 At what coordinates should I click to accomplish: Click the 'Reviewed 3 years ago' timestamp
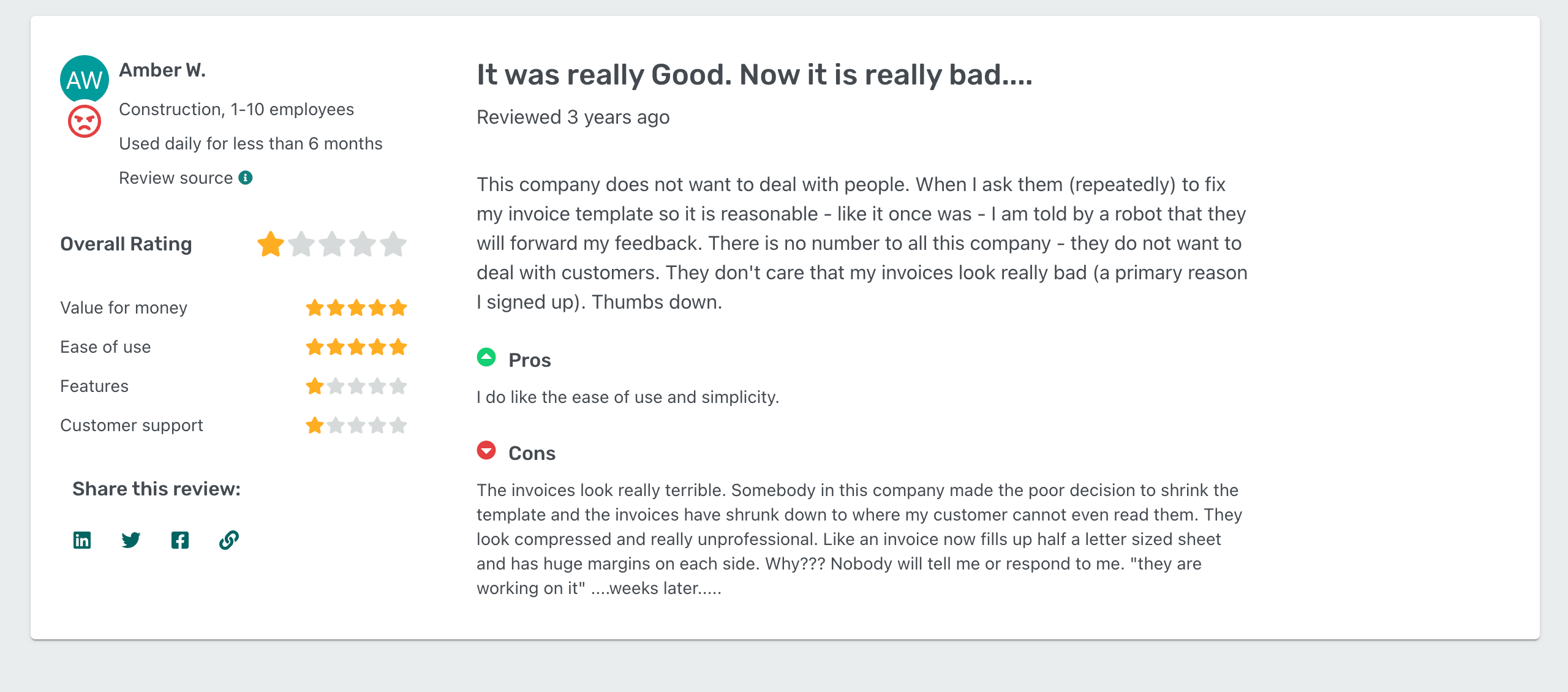pos(573,117)
